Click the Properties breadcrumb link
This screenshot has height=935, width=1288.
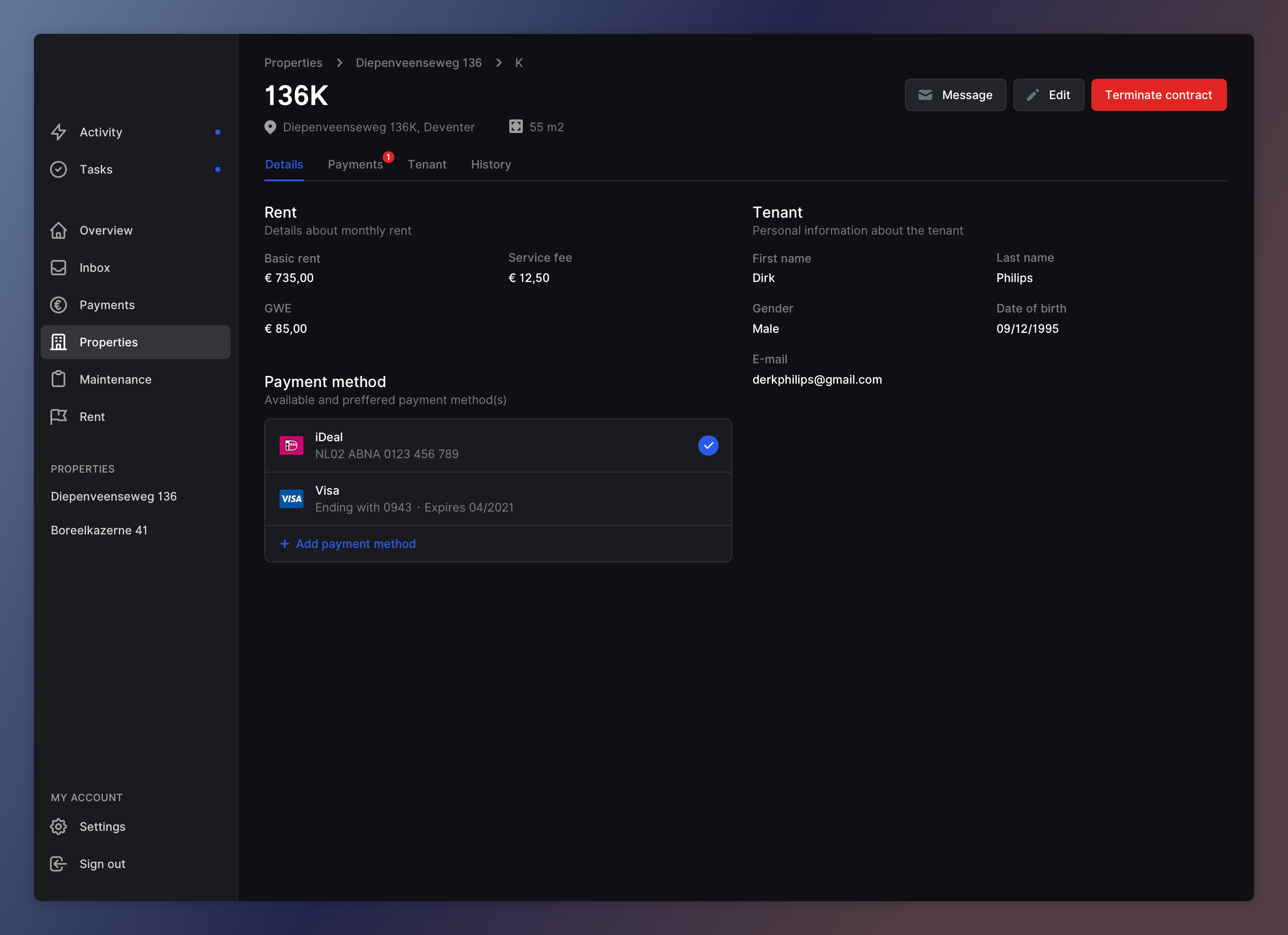[x=293, y=63]
